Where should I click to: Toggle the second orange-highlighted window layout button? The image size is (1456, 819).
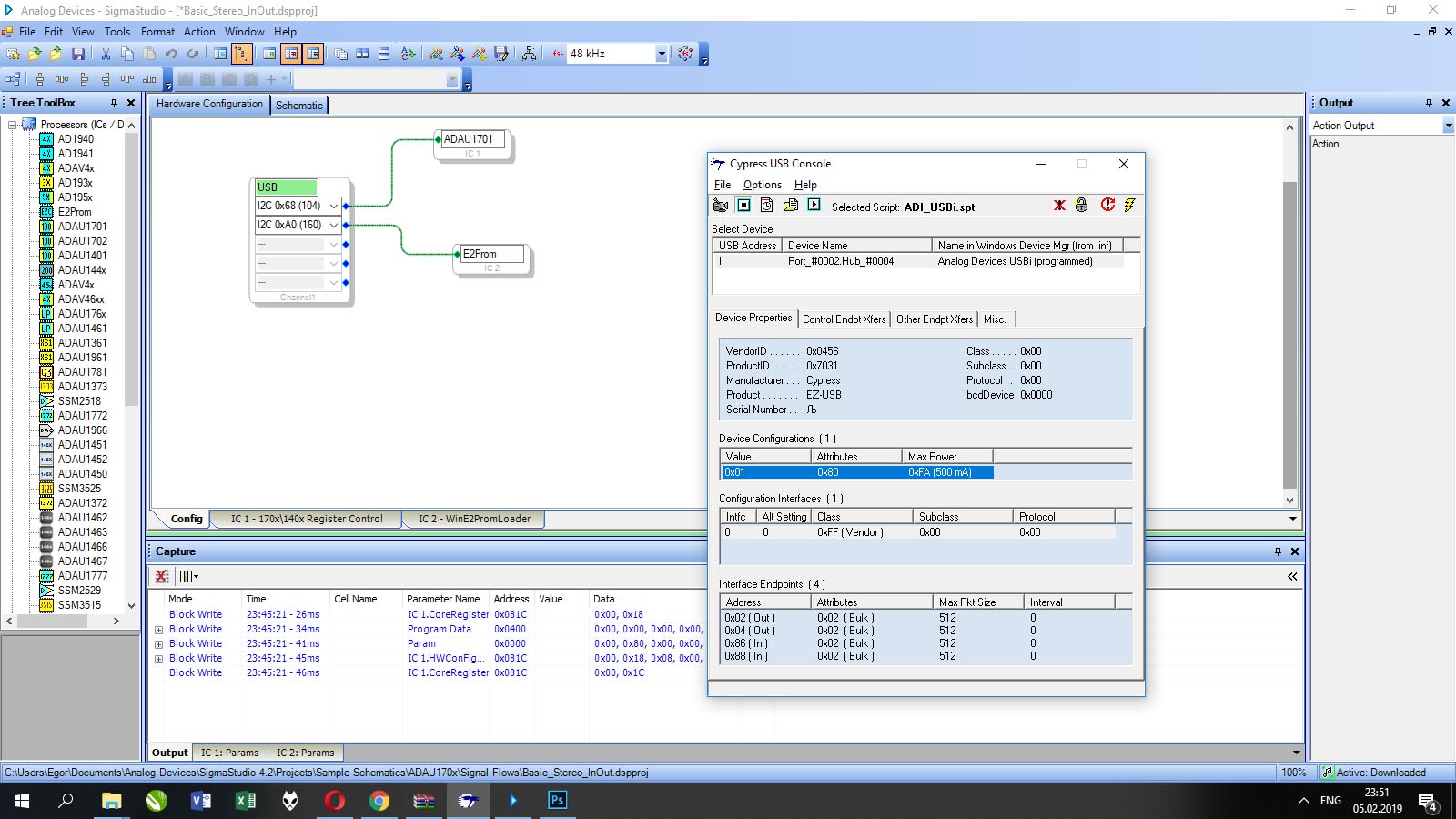[x=313, y=54]
